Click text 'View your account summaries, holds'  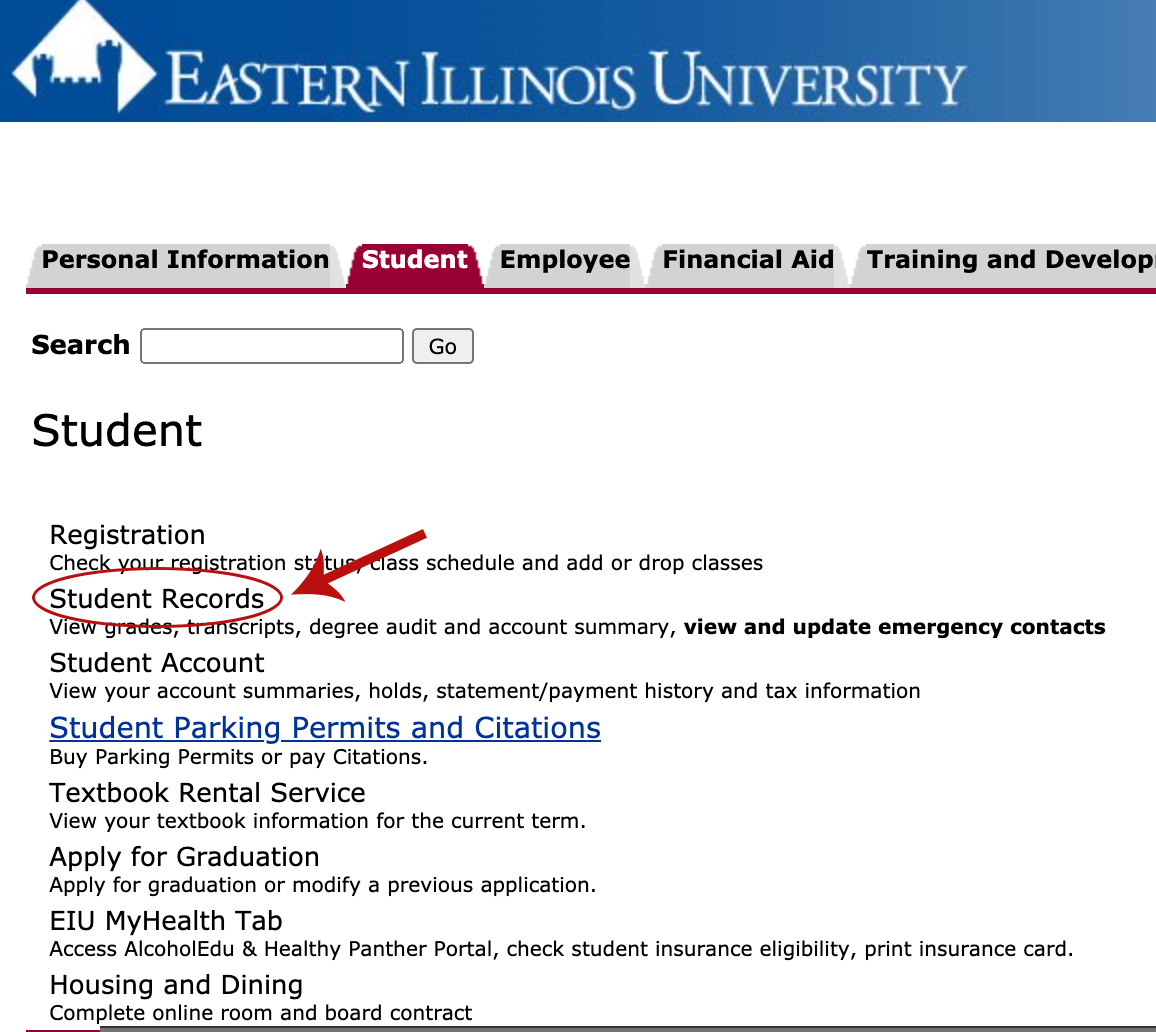(239, 691)
